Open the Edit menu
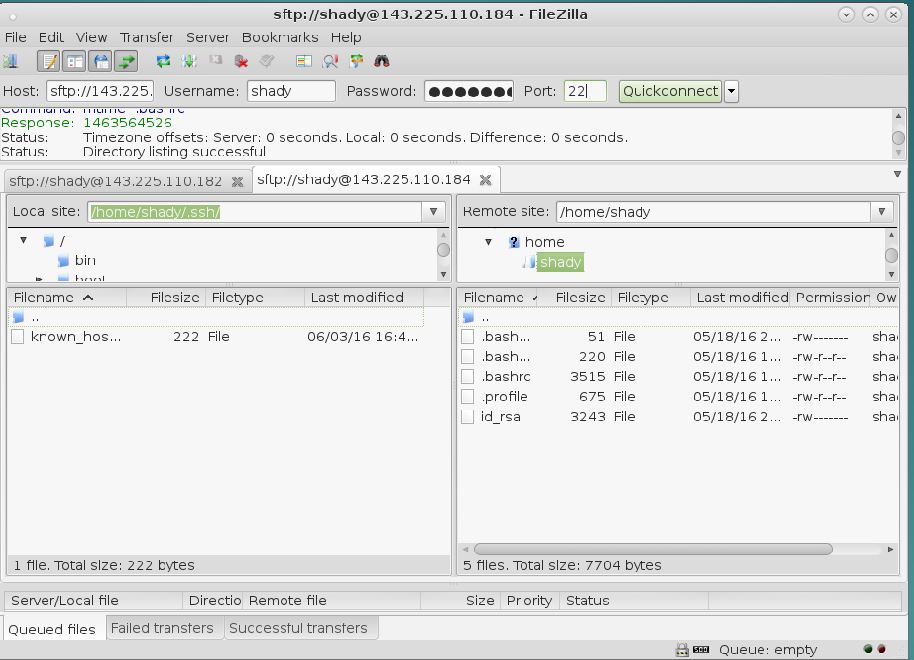The image size is (914, 660). pyautogui.click(x=51, y=37)
